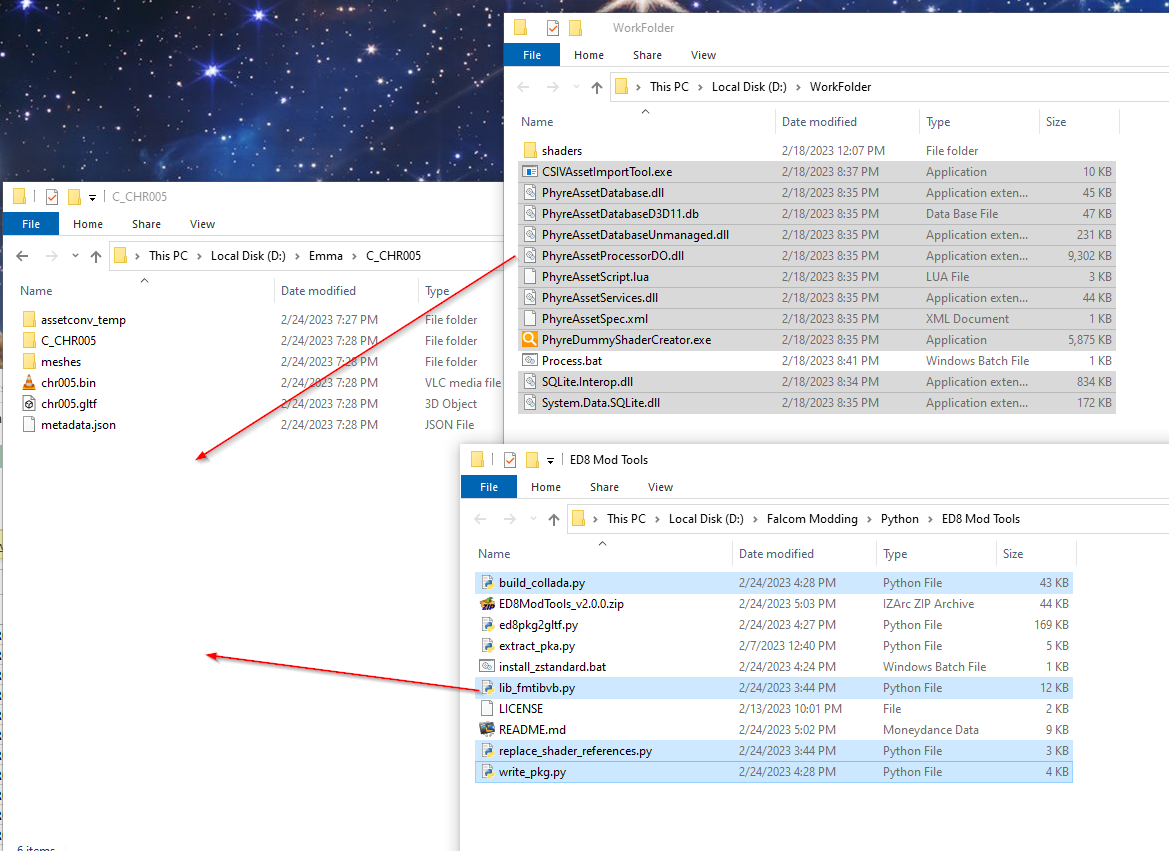Click This PC in WorkFolder breadcrumb path
The width and height of the screenshot is (1169, 851).
click(x=669, y=87)
